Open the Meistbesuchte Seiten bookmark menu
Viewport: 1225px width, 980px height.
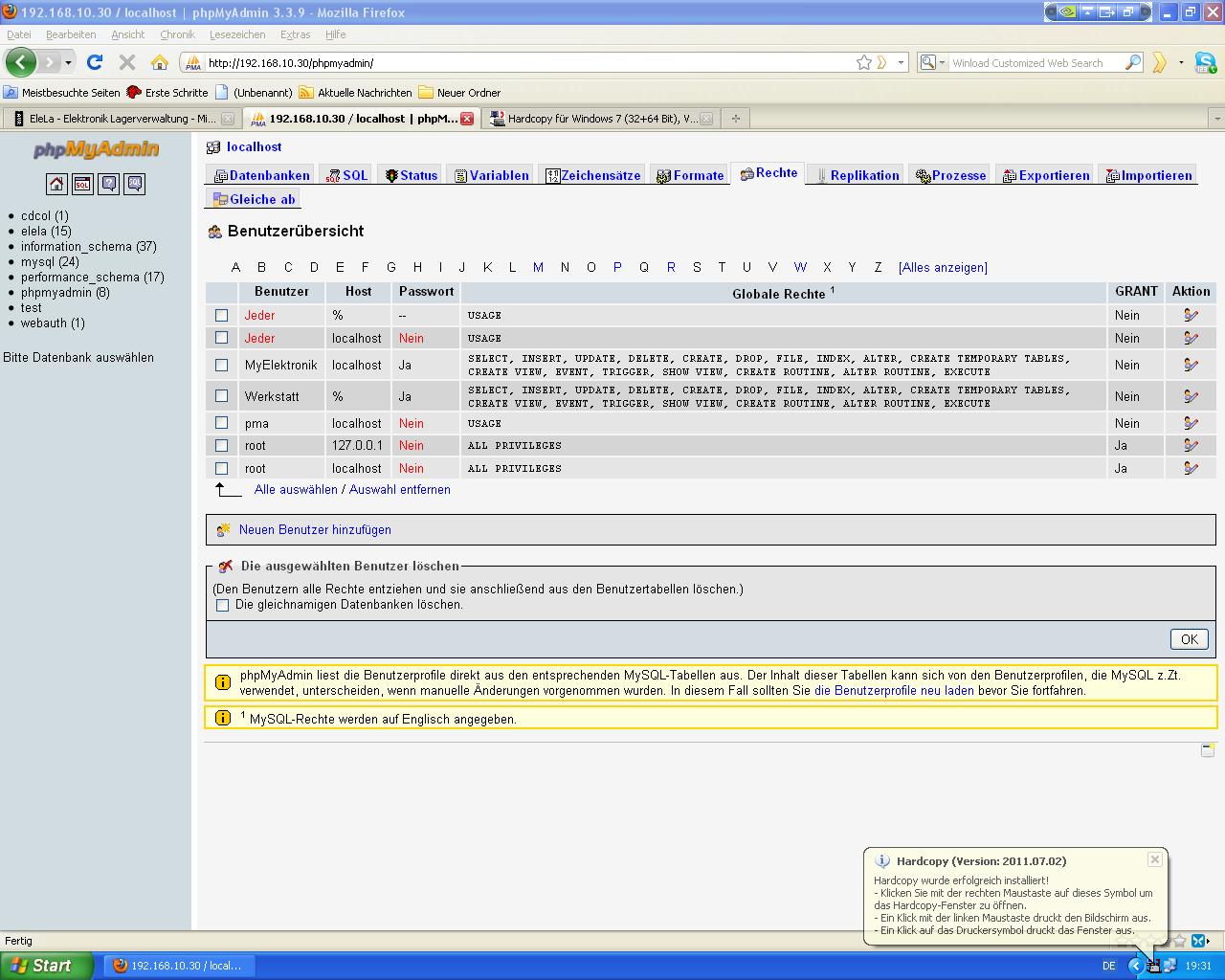pos(62,93)
